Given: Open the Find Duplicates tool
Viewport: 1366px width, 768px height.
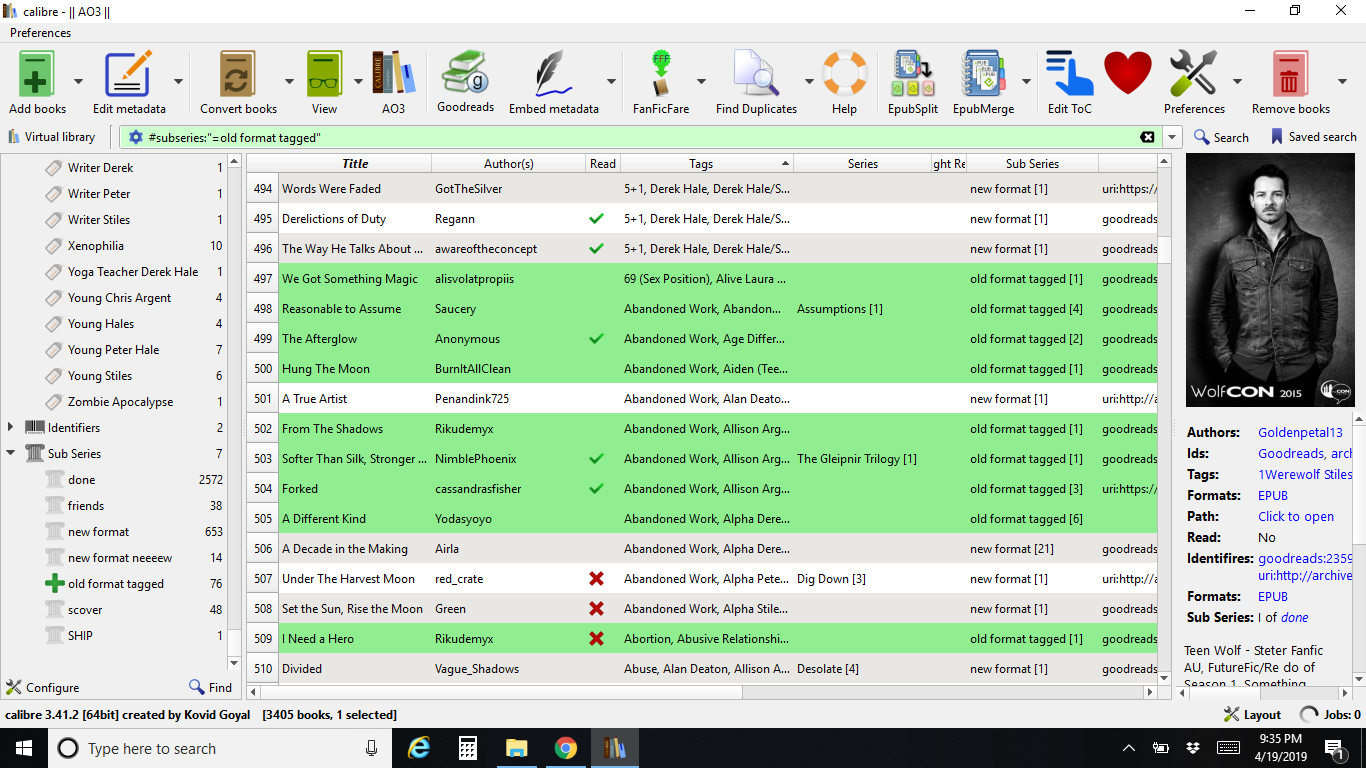Looking at the screenshot, I should click(x=755, y=76).
